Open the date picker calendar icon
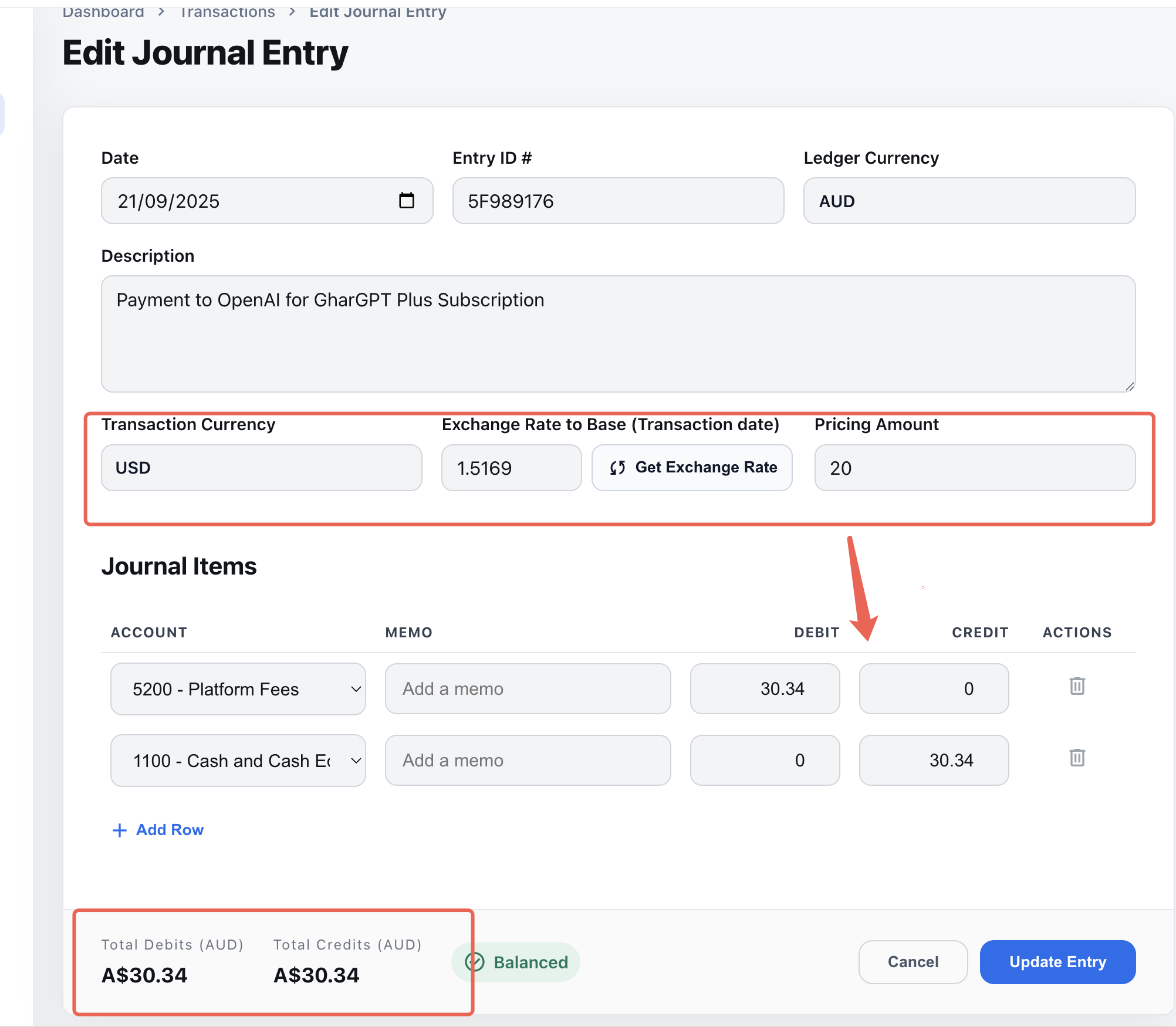 406,201
